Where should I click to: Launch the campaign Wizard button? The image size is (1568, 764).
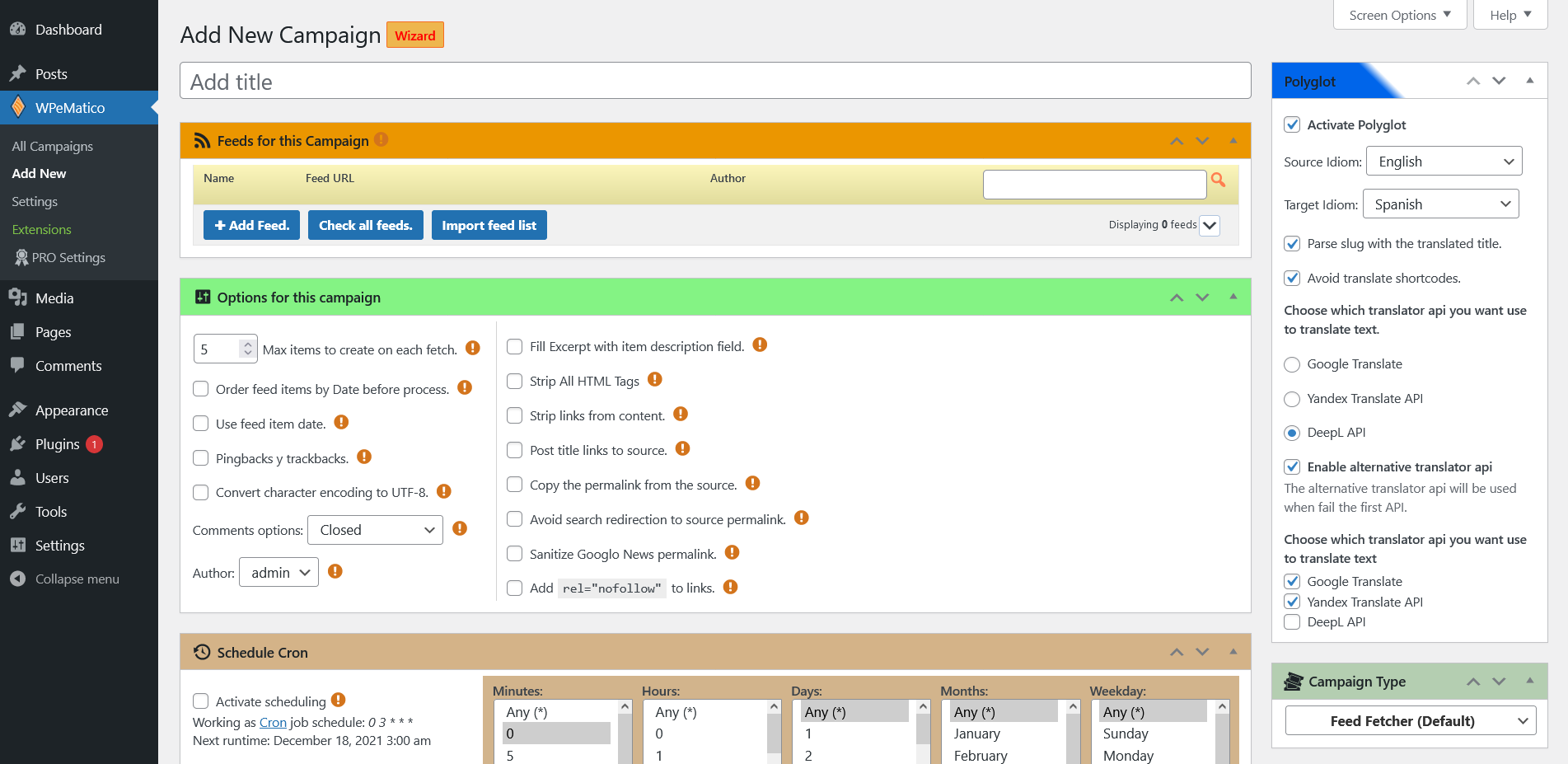click(415, 35)
